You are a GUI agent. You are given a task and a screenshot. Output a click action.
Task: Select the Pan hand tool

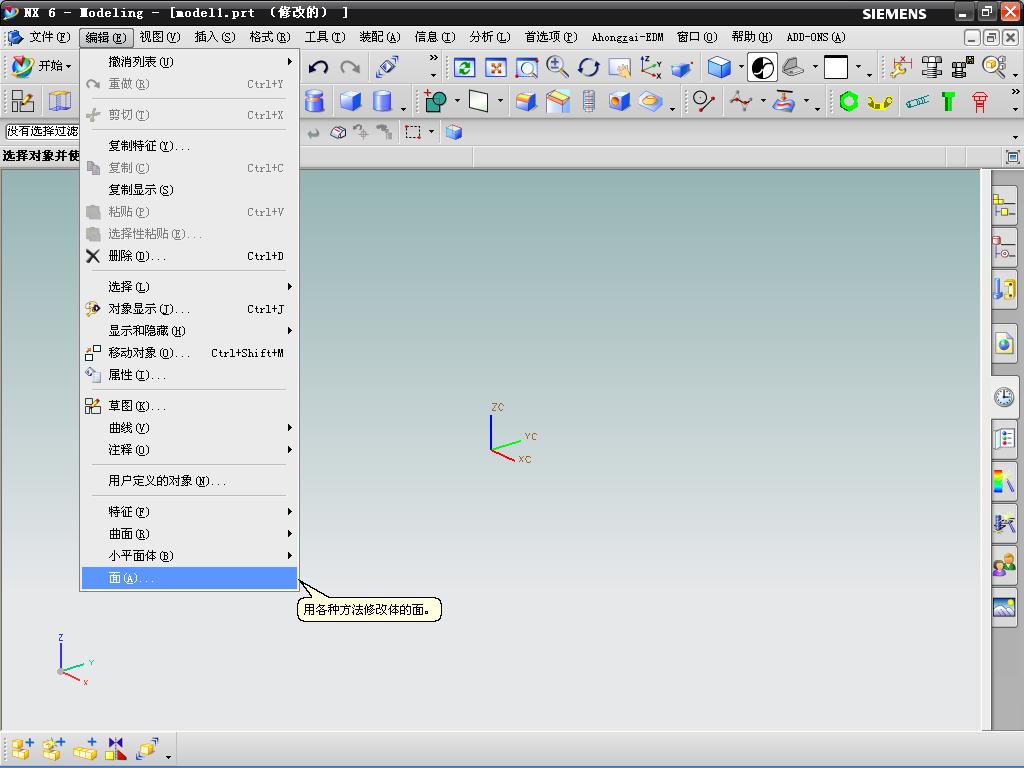pos(620,67)
